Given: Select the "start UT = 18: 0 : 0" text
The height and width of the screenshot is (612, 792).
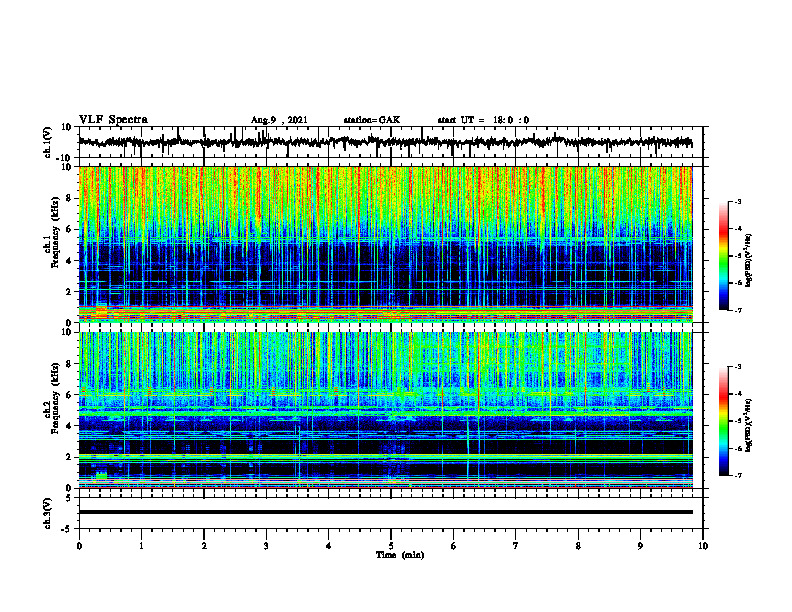Looking at the screenshot, I should pyautogui.click(x=483, y=120).
